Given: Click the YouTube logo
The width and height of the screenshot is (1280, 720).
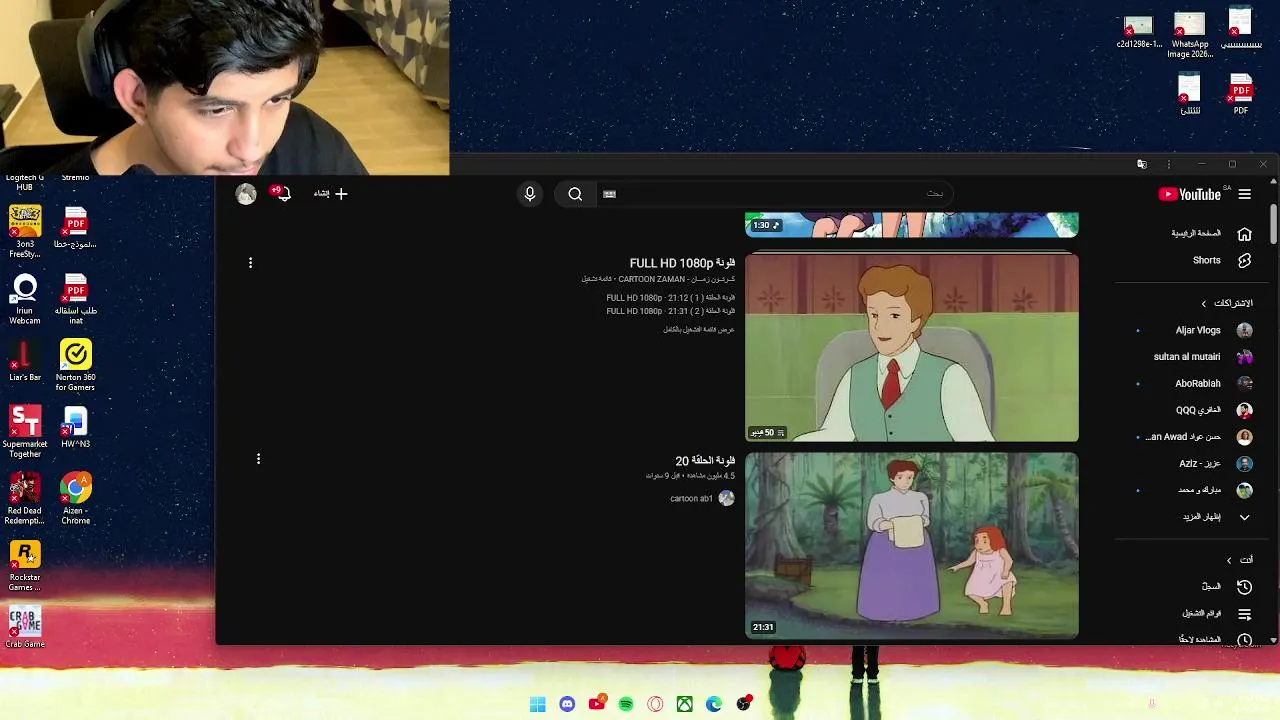Looking at the screenshot, I should [x=1190, y=194].
